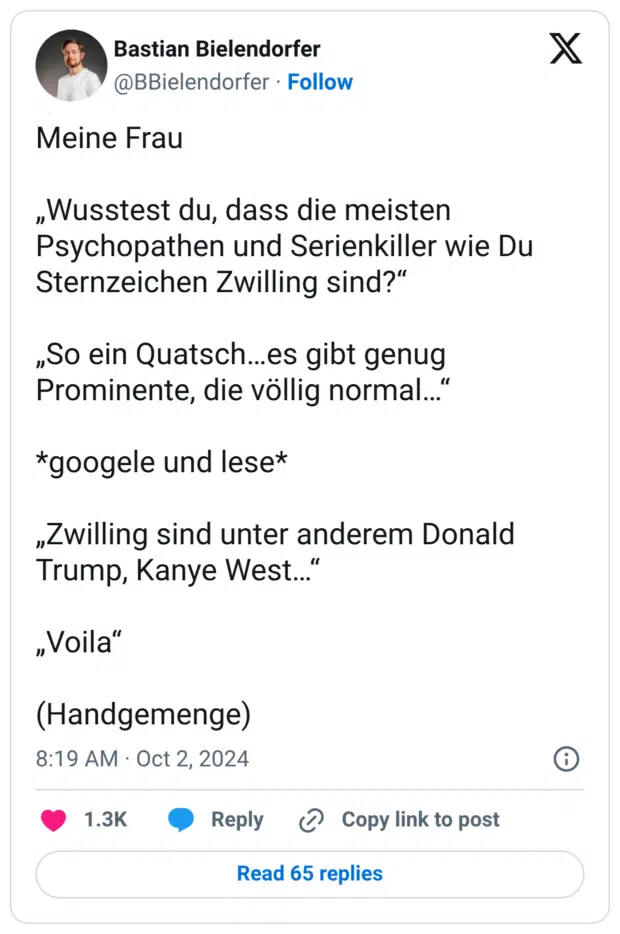
Task: Click the X brand mark top right
Action: [566, 49]
